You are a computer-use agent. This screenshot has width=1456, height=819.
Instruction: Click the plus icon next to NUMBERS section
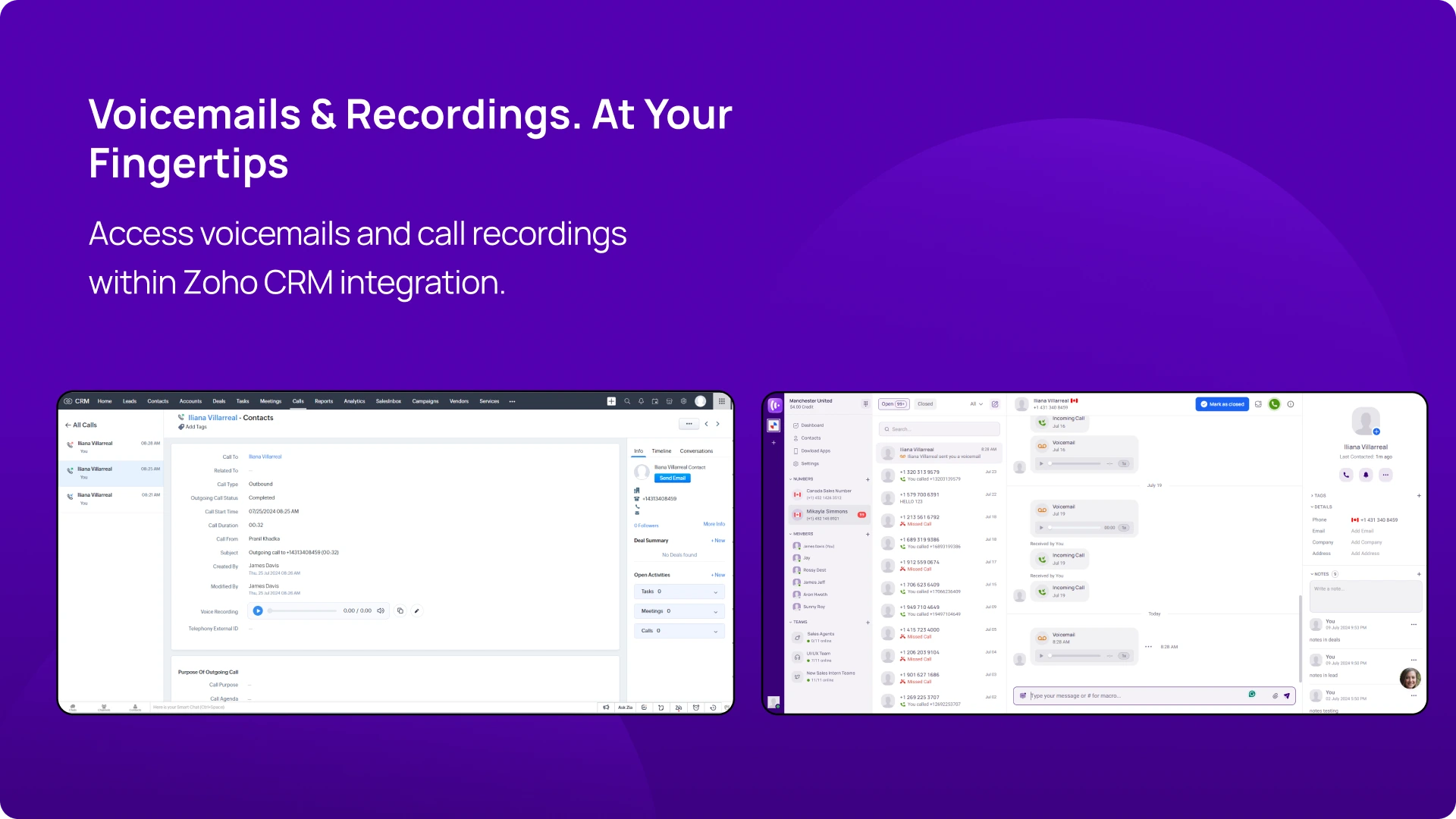click(868, 479)
